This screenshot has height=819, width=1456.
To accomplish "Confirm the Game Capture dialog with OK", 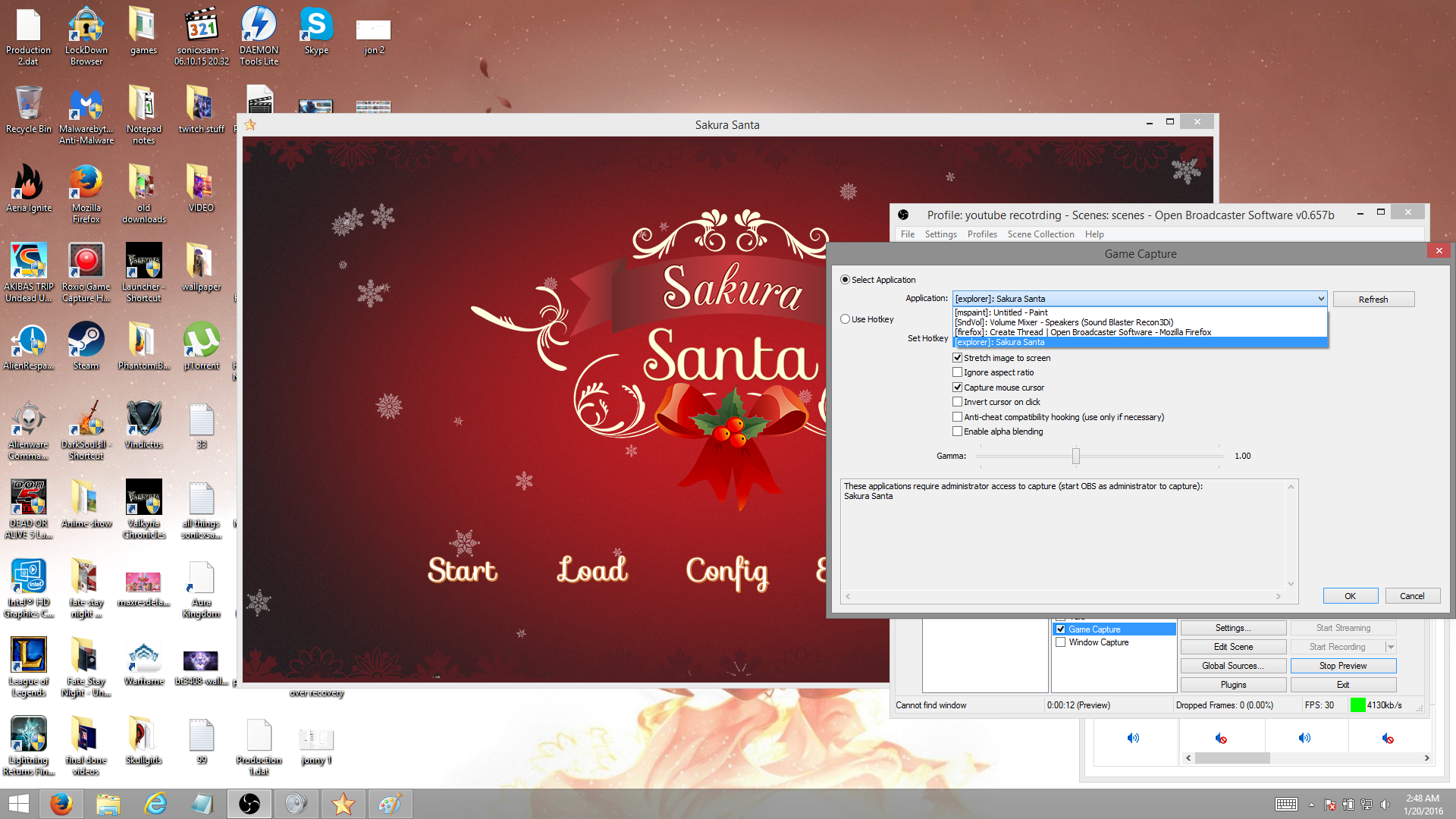I will [x=1350, y=596].
